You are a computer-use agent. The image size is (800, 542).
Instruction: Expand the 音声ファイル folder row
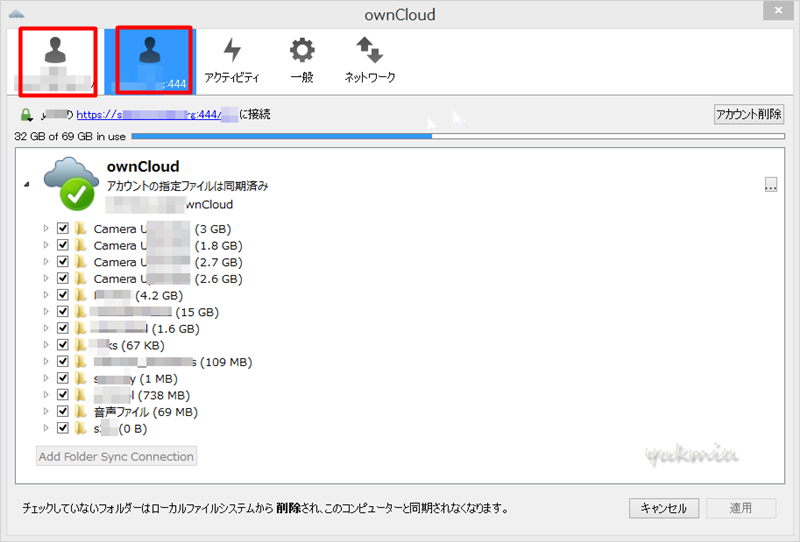point(45,411)
